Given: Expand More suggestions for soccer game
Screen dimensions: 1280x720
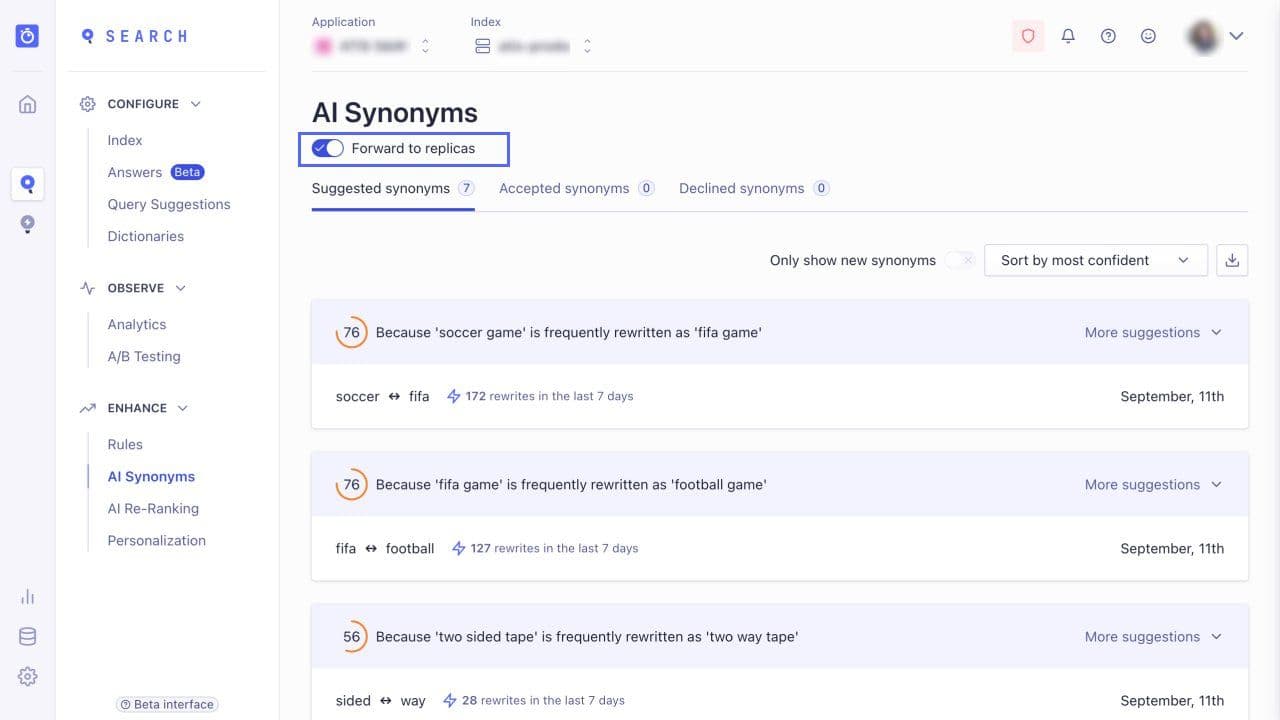Looking at the screenshot, I should [1153, 332].
